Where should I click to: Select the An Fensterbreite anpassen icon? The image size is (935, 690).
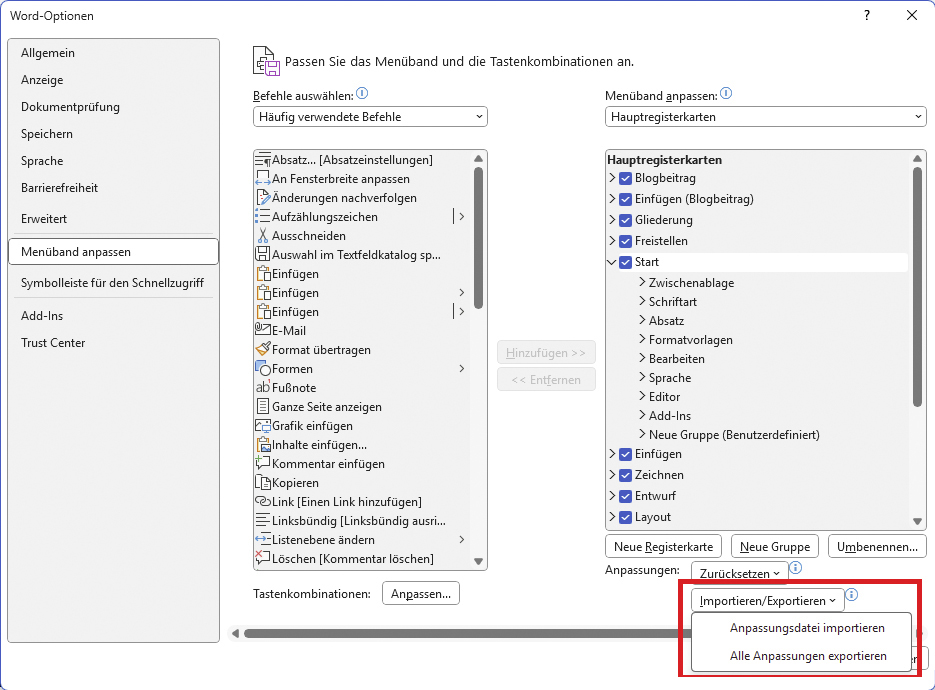[x=262, y=179]
